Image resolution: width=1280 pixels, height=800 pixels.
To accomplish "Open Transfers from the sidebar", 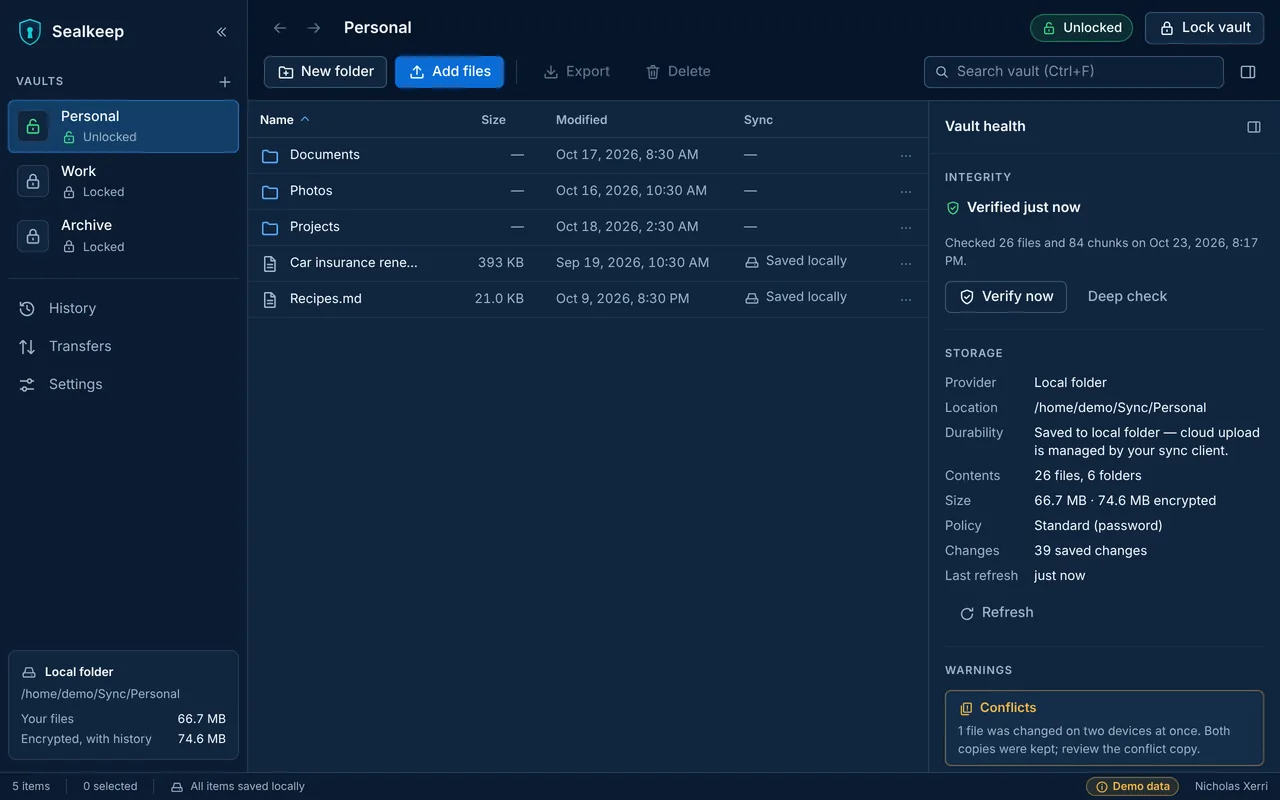I will [123, 346].
